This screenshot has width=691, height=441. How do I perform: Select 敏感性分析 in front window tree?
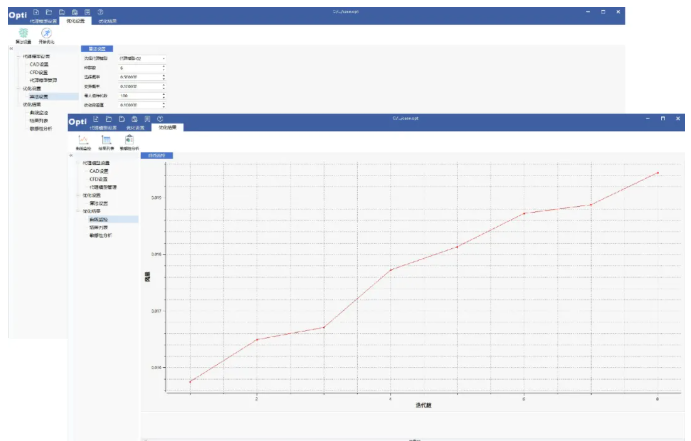[x=101, y=236]
